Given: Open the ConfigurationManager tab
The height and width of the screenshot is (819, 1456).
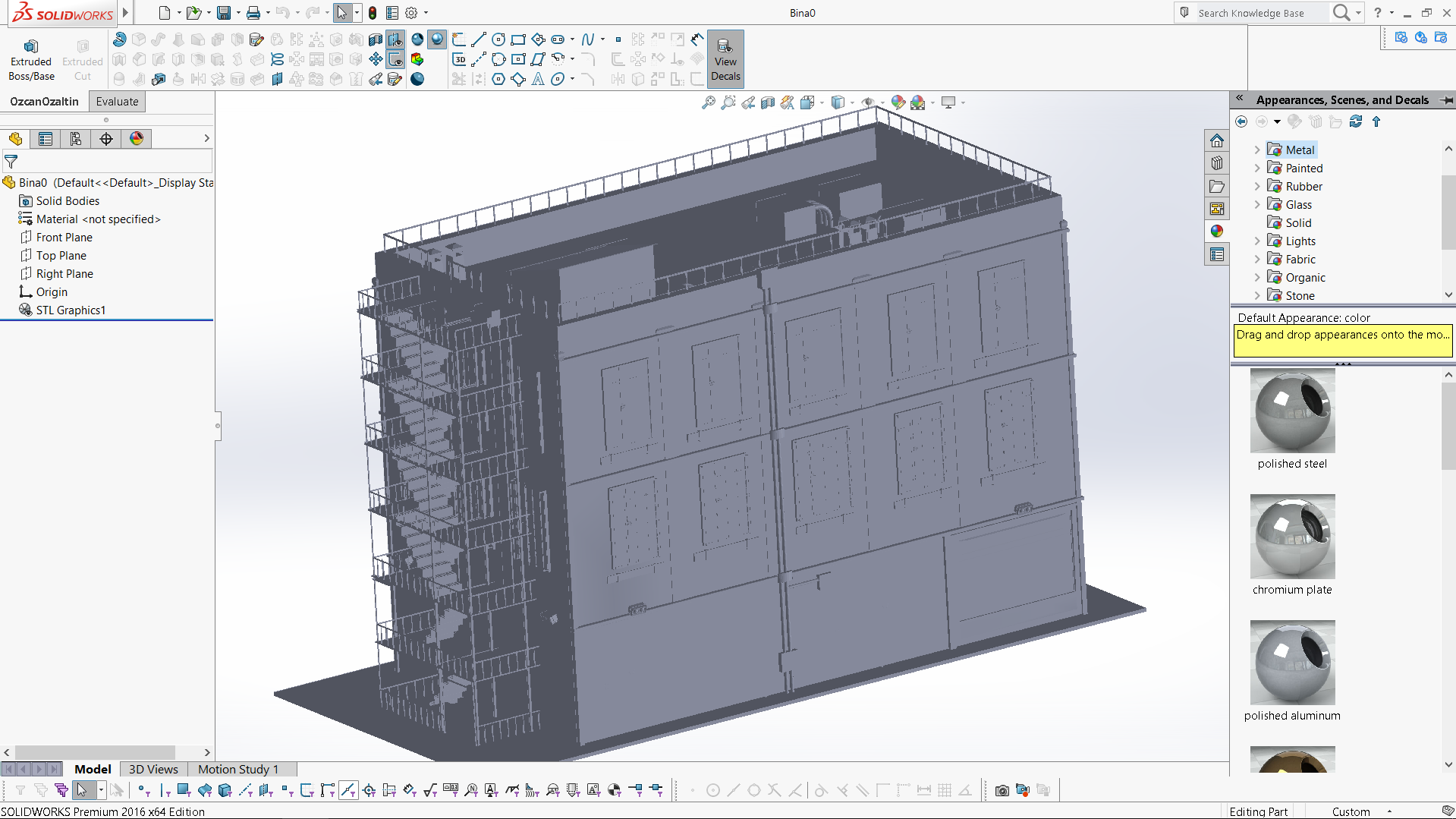Looking at the screenshot, I should coord(76,139).
